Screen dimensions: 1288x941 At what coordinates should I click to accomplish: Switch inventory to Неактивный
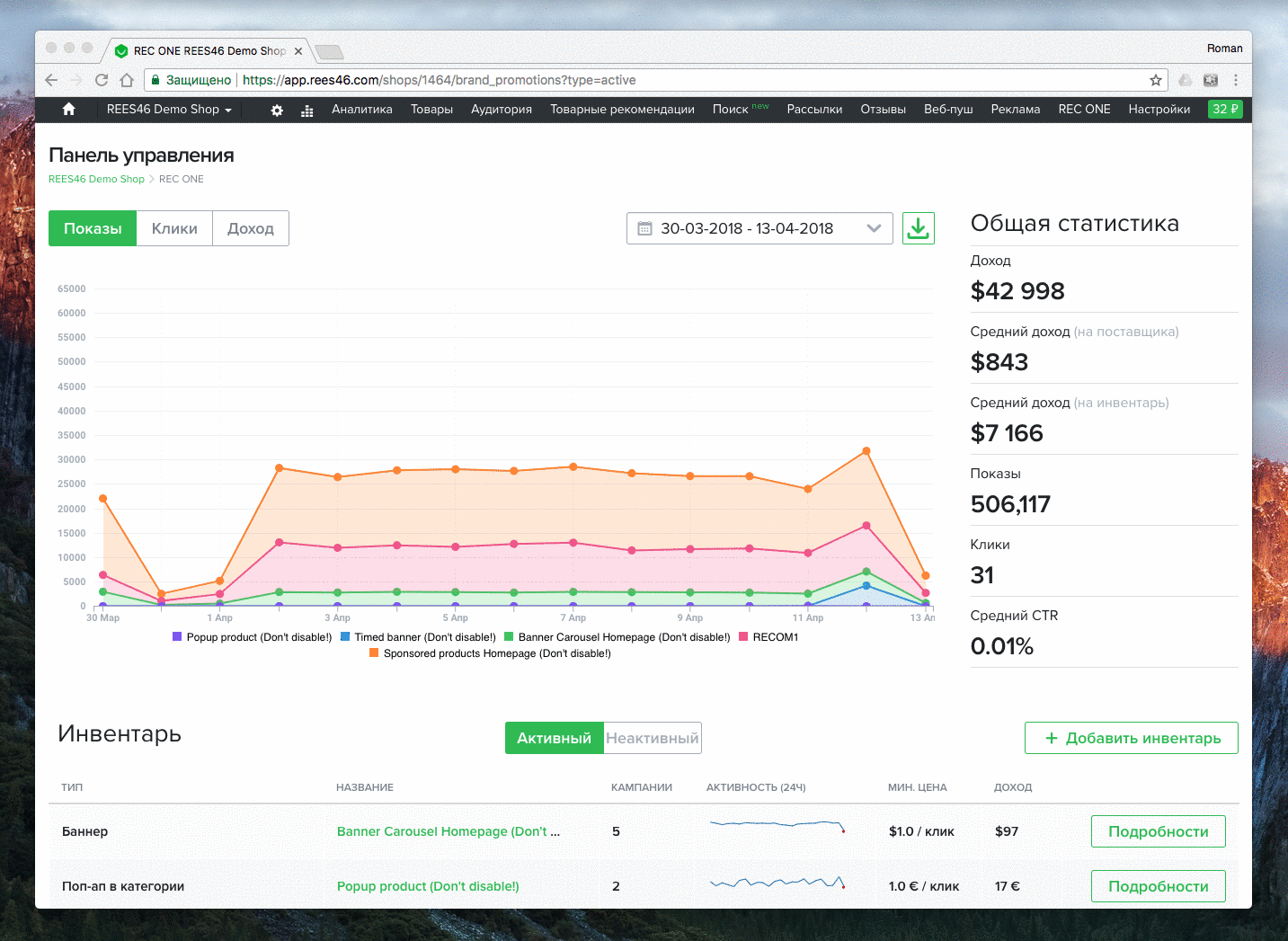(652, 738)
